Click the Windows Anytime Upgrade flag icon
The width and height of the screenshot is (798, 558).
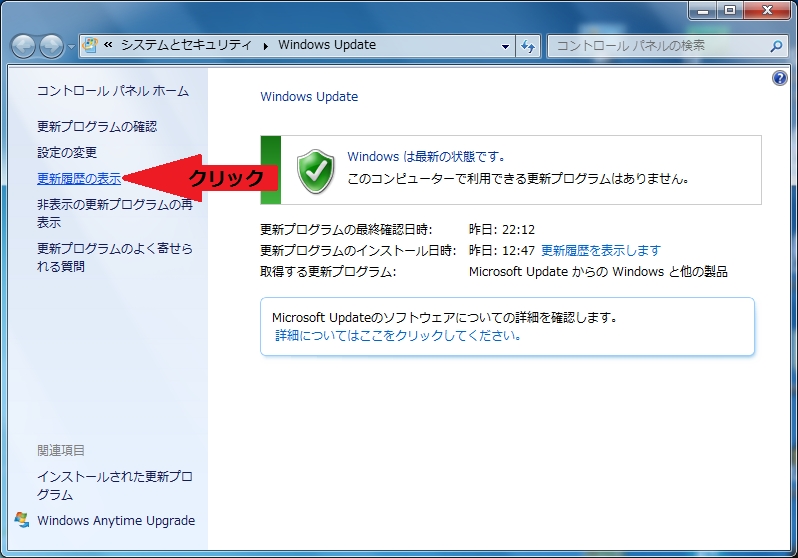tap(21, 520)
